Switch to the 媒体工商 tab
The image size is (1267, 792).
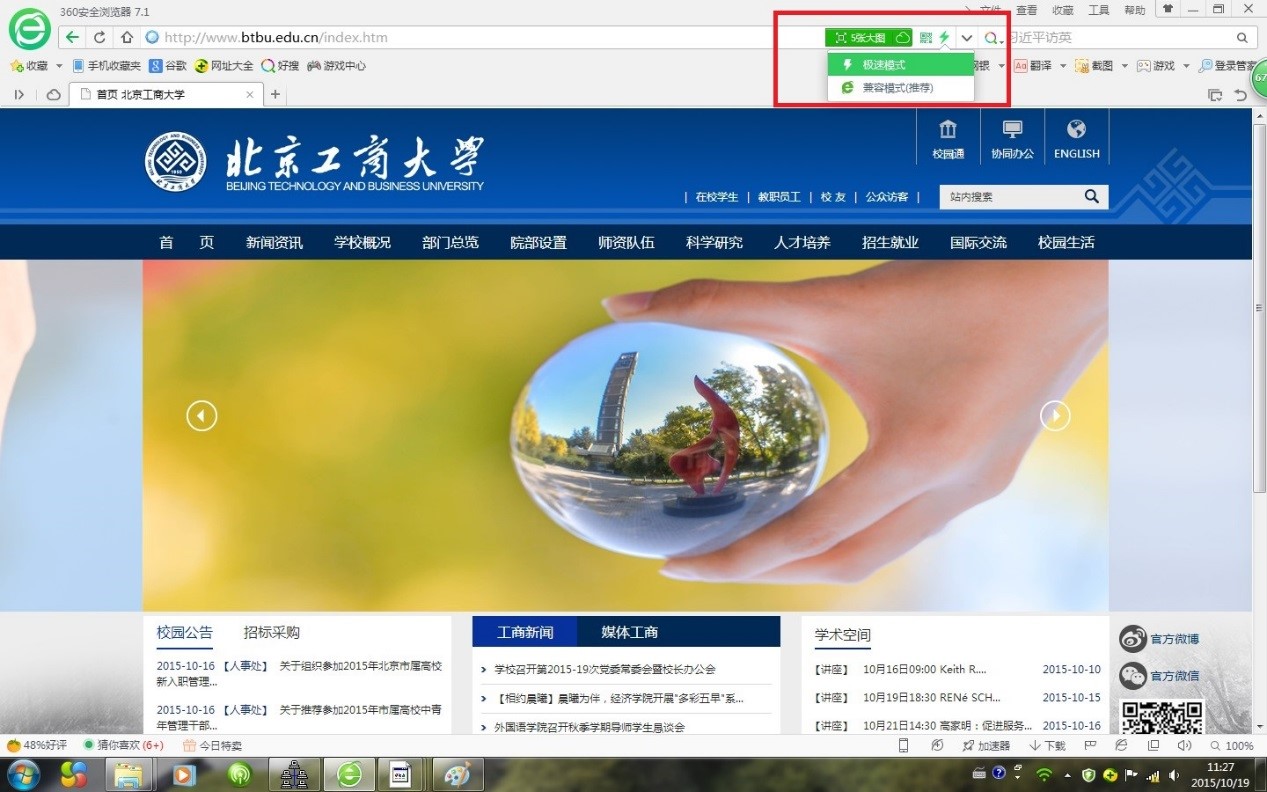(x=629, y=632)
